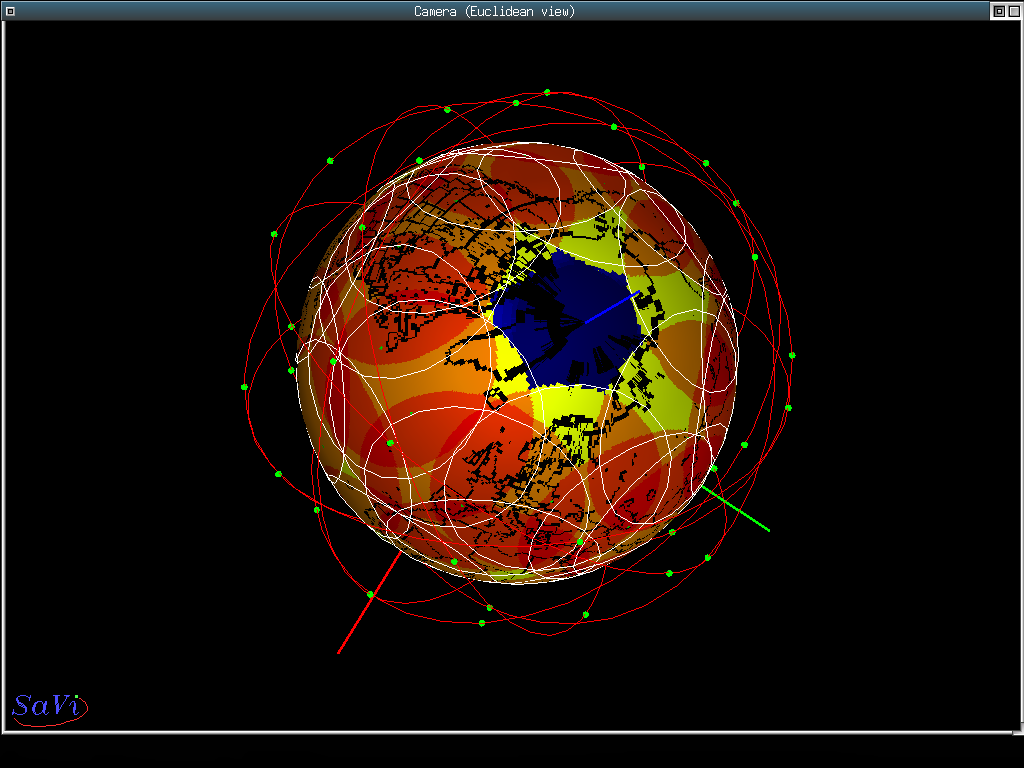
Task: Click the SaVi logo
Action: [47, 706]
